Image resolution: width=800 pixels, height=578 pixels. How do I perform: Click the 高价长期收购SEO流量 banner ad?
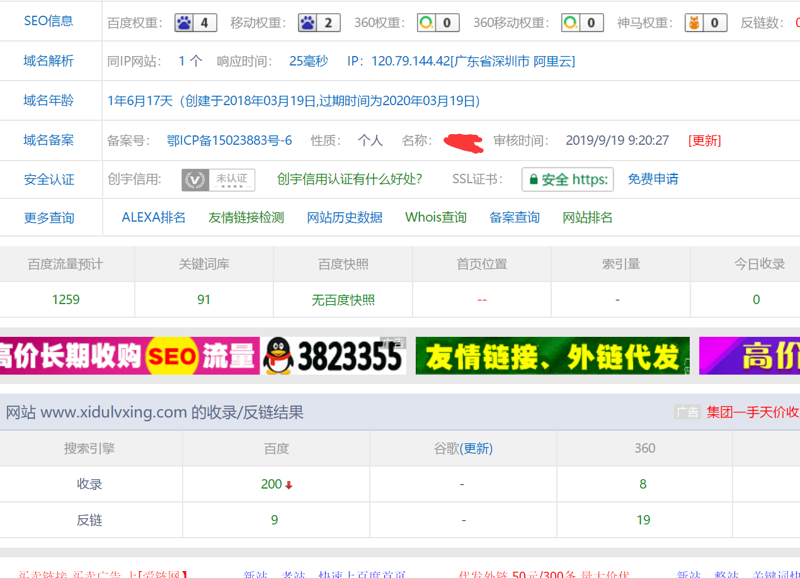pos(130,356)
